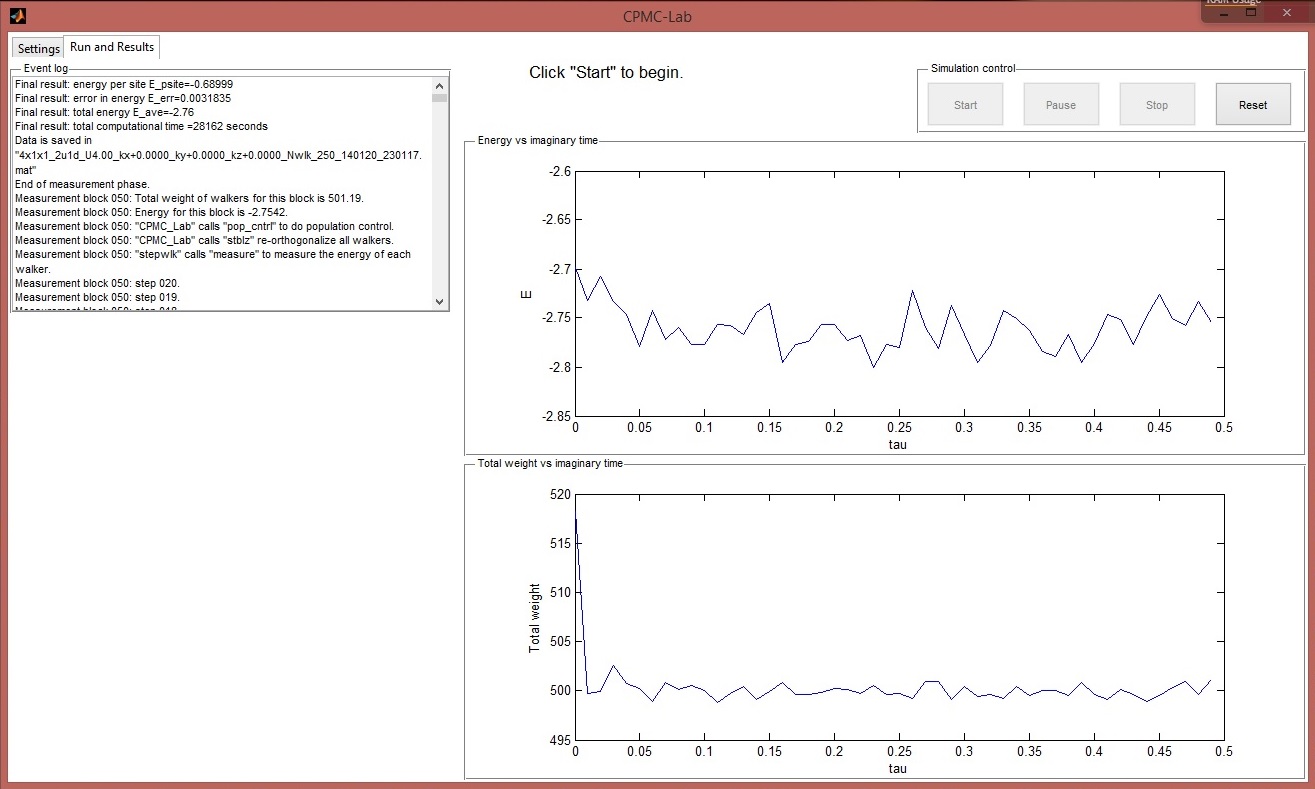
Task: Click the MATLAB logo in title bar
Action: (x=17, y=17)
